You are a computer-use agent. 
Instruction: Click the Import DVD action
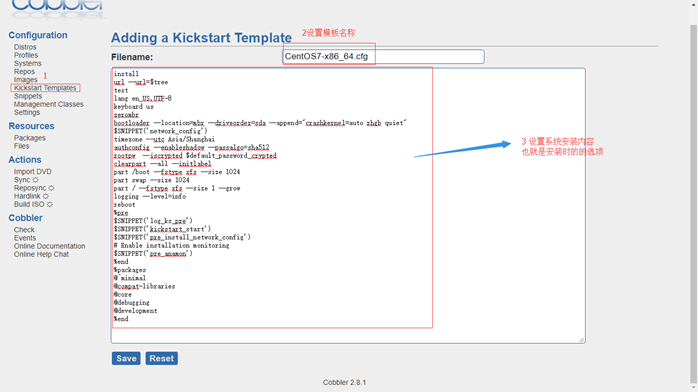(x=32, y=172)
